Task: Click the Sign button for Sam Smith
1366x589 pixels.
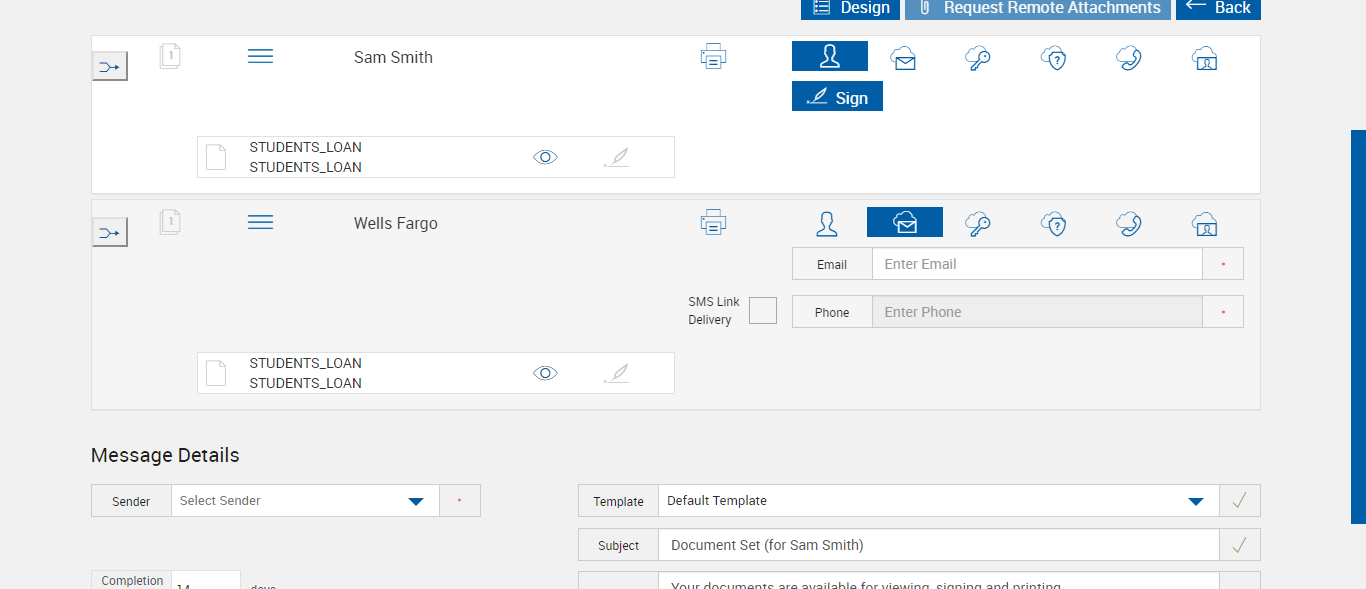Action: point(837,97)
